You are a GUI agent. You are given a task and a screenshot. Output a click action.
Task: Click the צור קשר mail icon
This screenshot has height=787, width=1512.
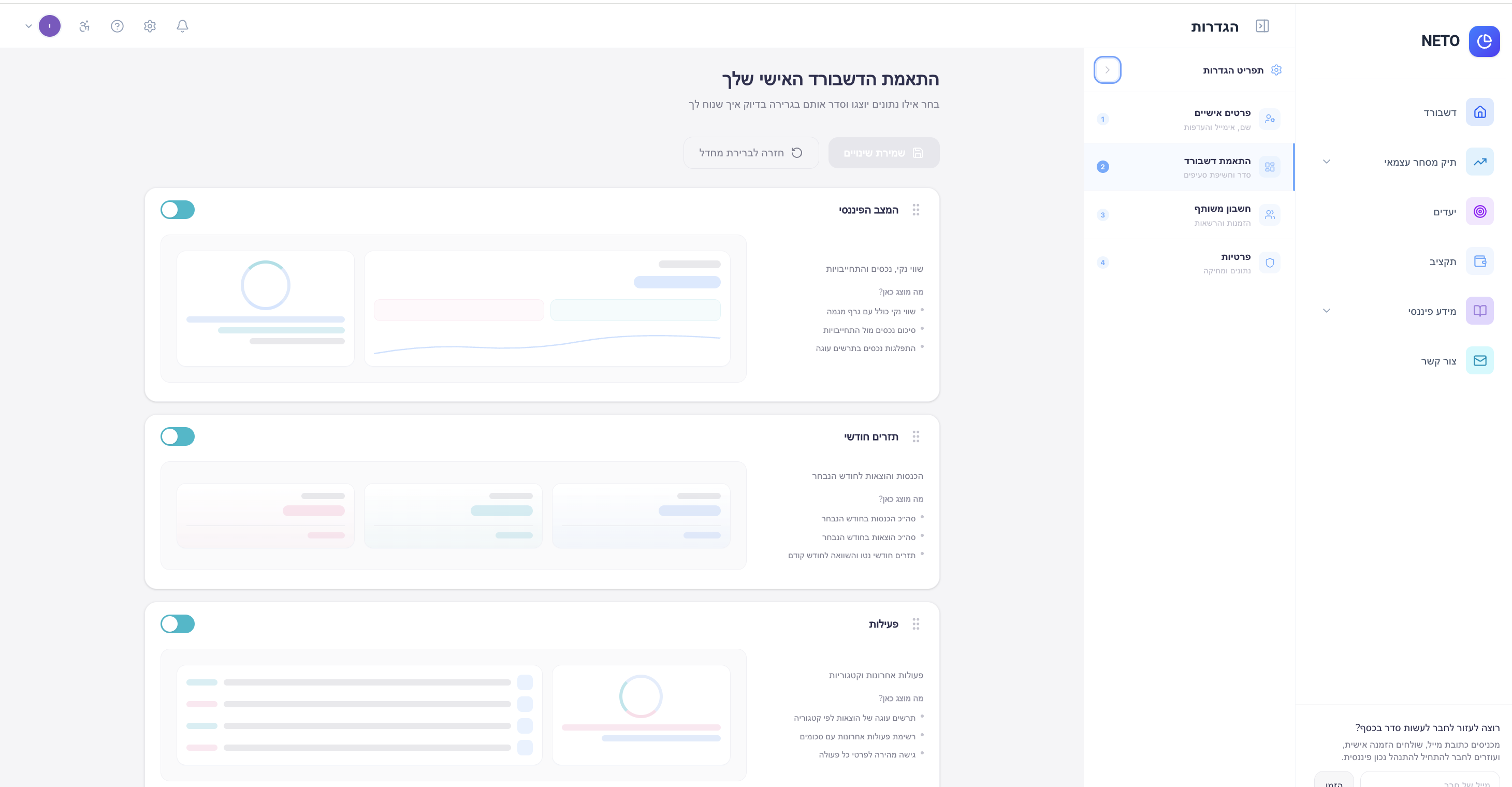(1479, 360)
